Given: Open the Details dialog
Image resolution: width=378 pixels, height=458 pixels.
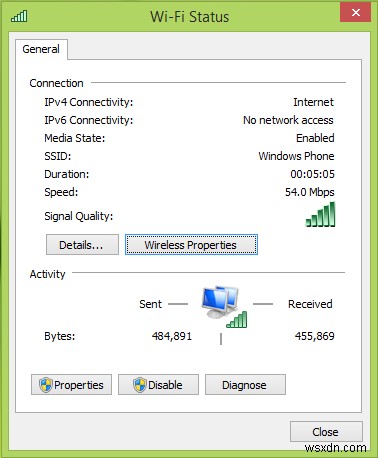Looking at the screenshot, I should 82,245.
